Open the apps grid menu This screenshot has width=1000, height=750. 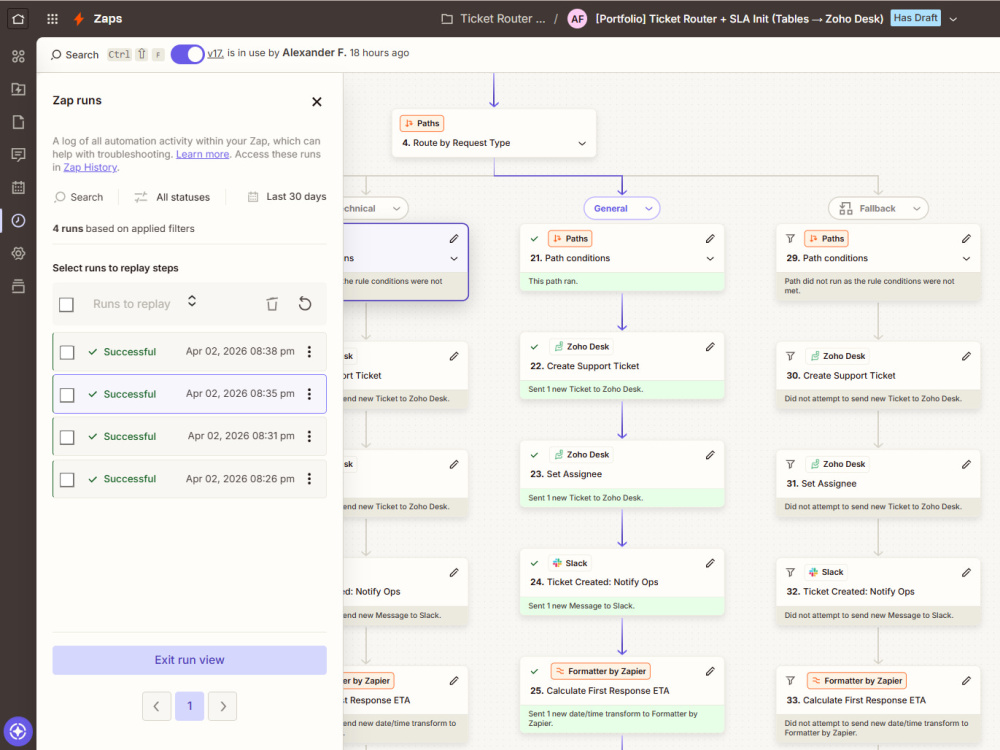click(x=52, y=18)
